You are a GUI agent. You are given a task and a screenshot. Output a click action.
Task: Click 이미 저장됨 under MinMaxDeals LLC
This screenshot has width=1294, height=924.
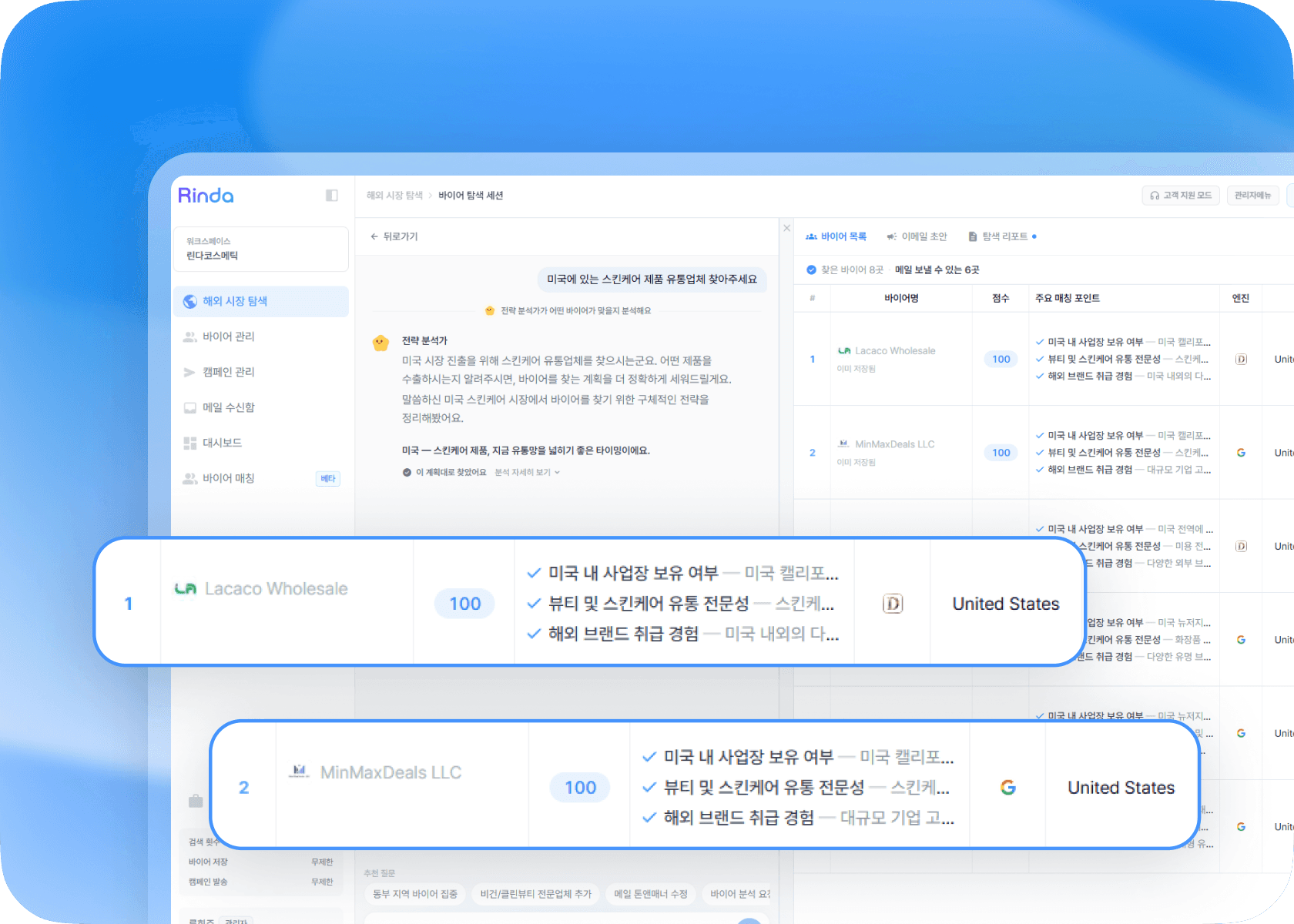(857, 462)
